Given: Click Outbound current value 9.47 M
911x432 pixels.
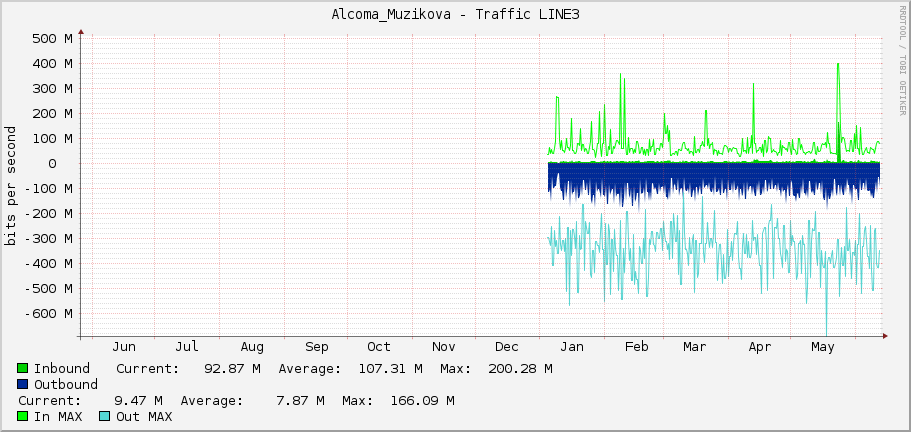Looking at the screenshot, I should [x=138, y=401].
